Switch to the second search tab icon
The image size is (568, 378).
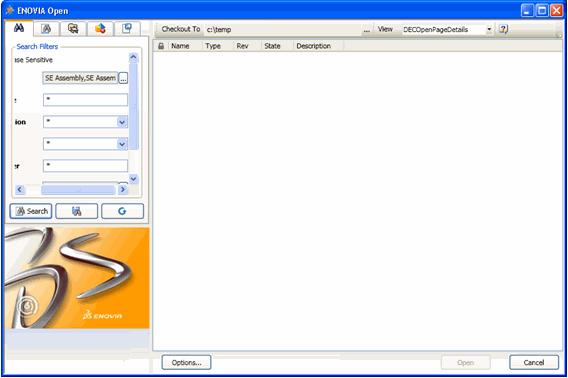(x=46, y=29)
